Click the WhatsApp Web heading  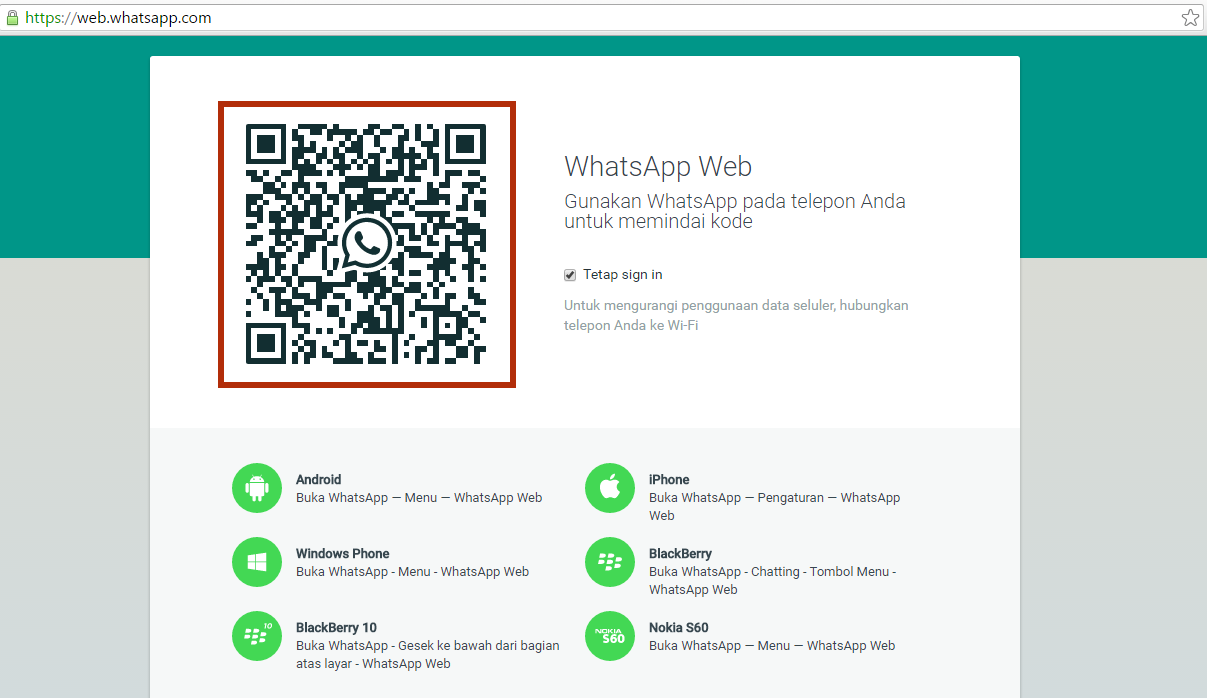[x=658, y=166]
